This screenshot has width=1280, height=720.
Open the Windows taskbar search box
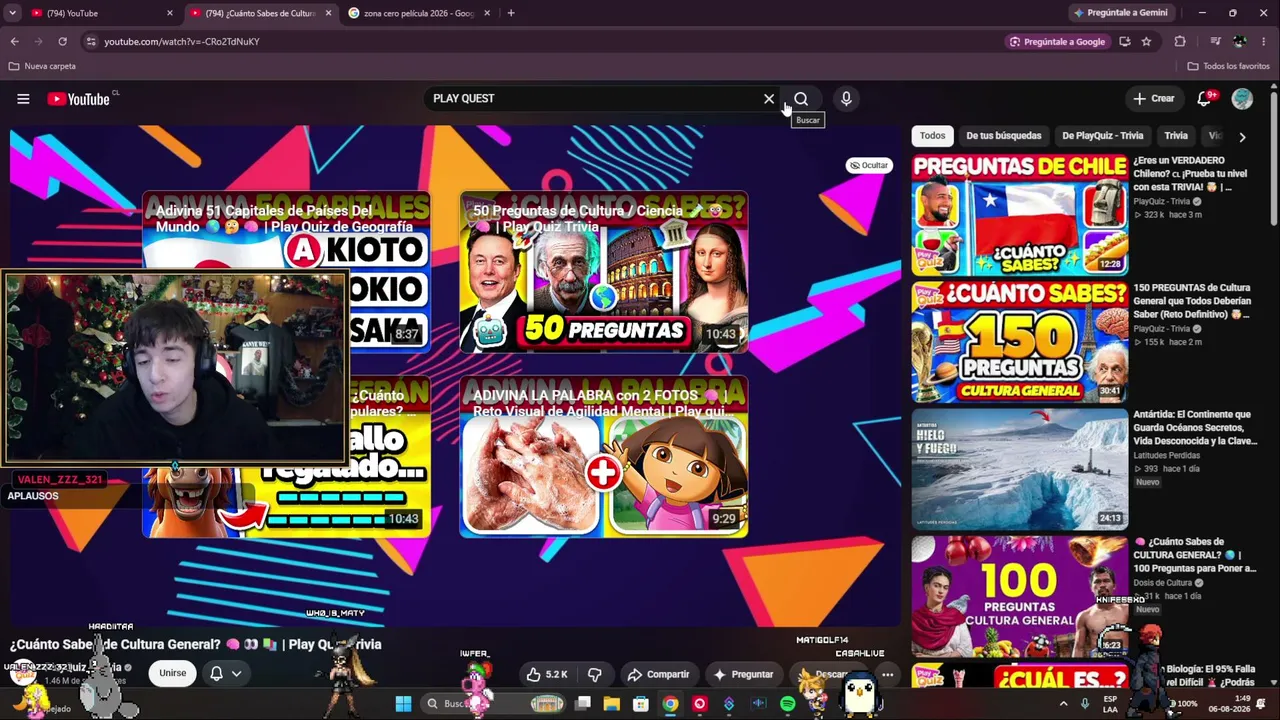(x=492, y=704)
